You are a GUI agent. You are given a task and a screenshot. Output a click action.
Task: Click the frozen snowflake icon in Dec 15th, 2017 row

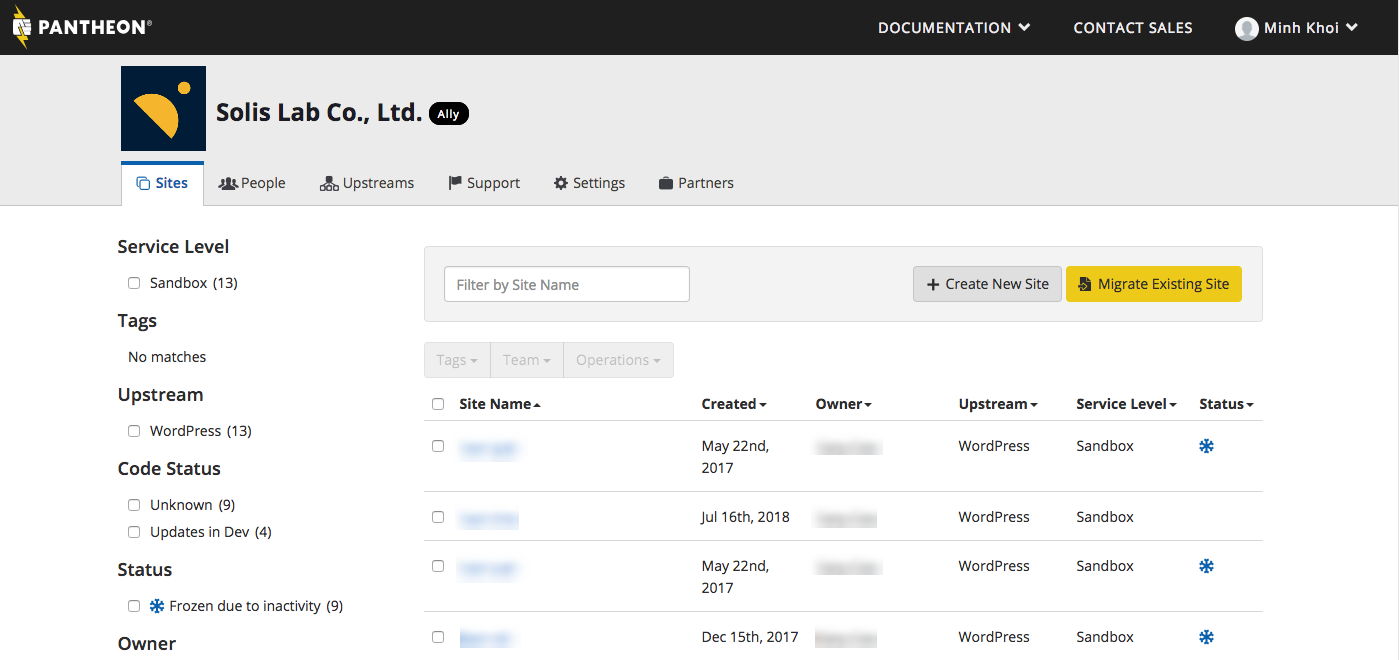1206,637
